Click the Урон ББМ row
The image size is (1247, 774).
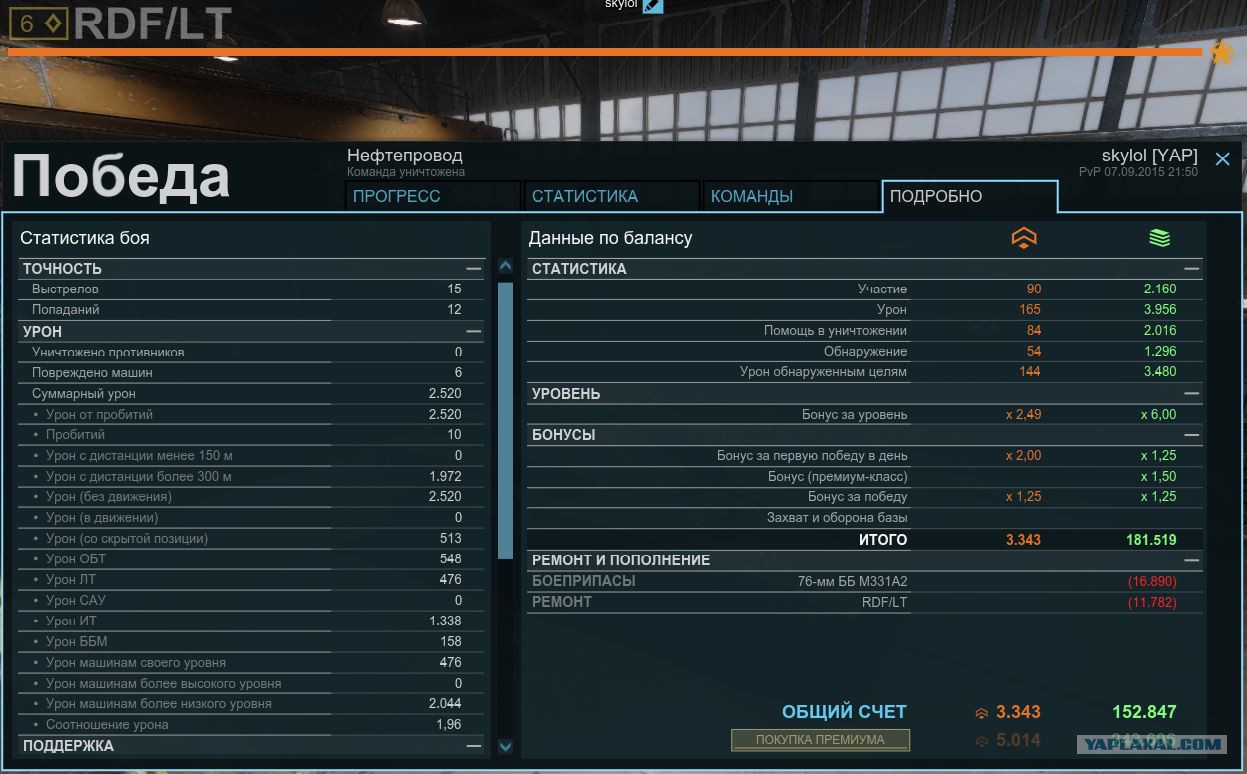coord(251,641)
